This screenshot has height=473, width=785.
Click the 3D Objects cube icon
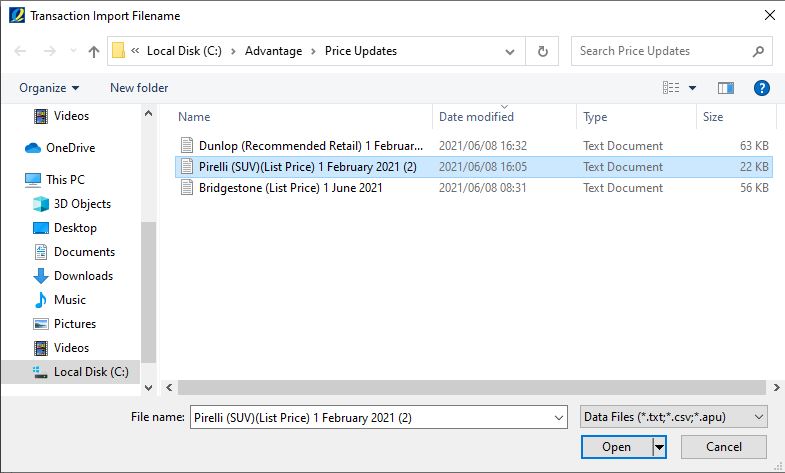(41, 204)
